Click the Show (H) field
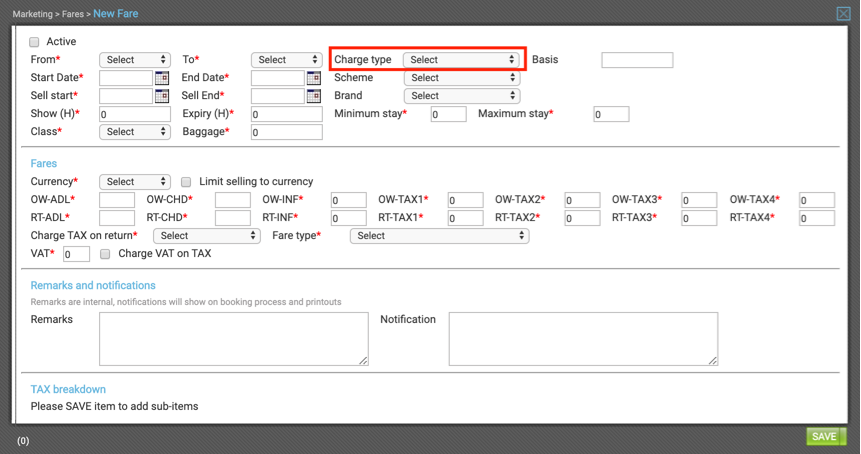This screenshot has width=861, height=454. [x=135, y=114]
